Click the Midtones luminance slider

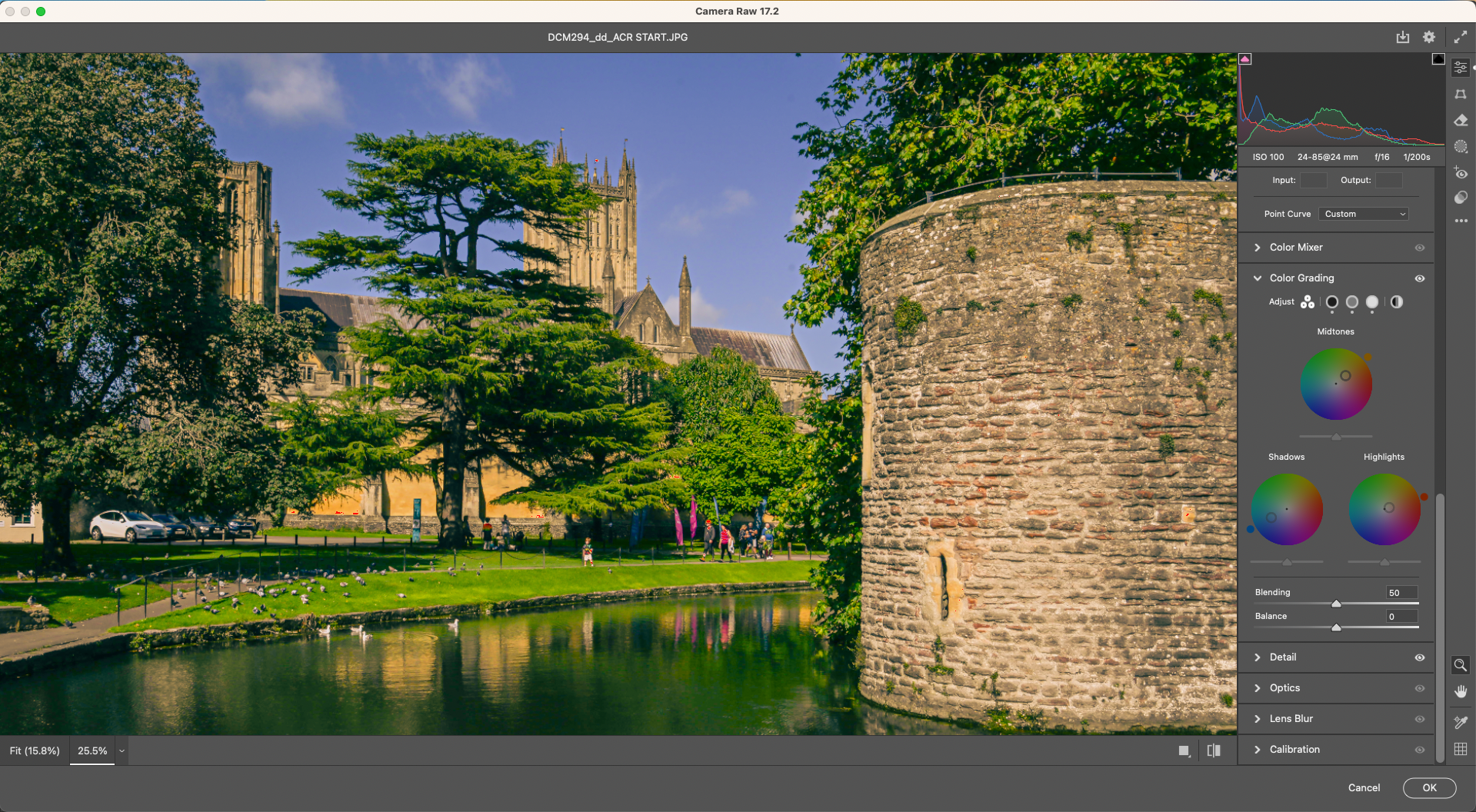1336,437
